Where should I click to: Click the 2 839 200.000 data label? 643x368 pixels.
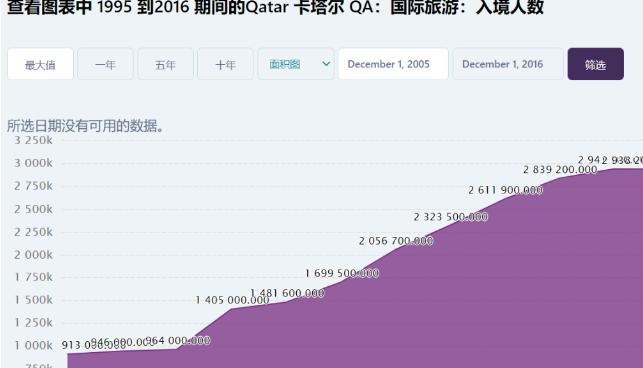click(x=560, y=169)
